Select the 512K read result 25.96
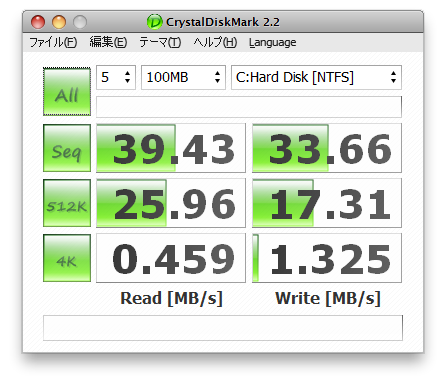The image size is (446, 385). coord(171,203)
